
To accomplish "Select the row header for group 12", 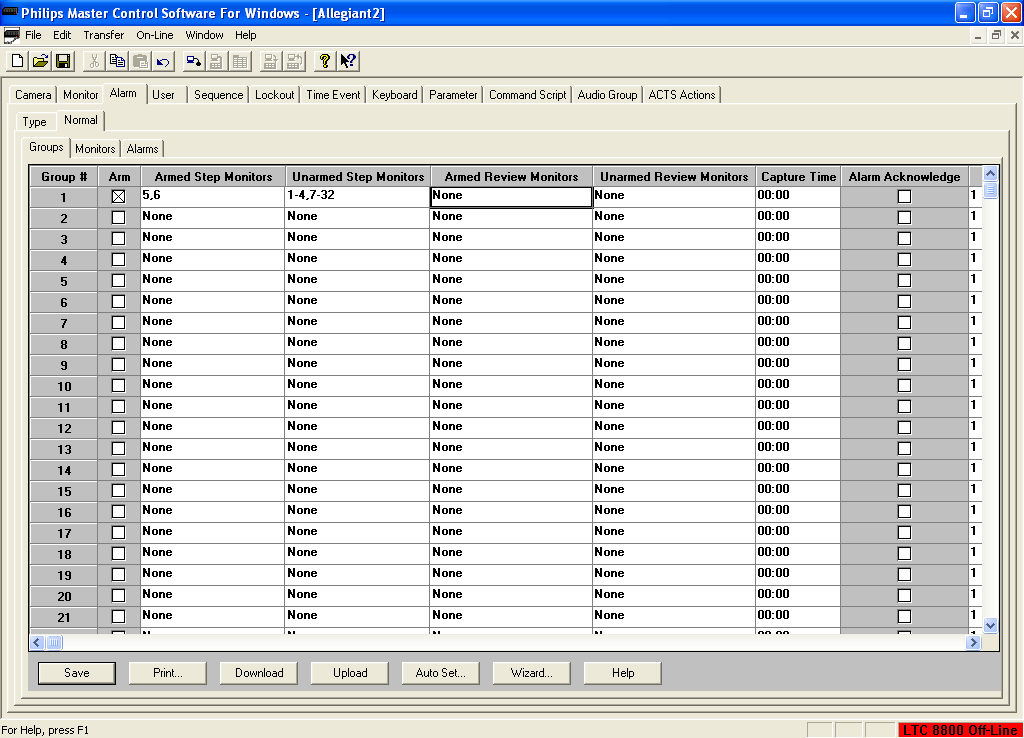I will pyautogui.click(x=63, y=428).
